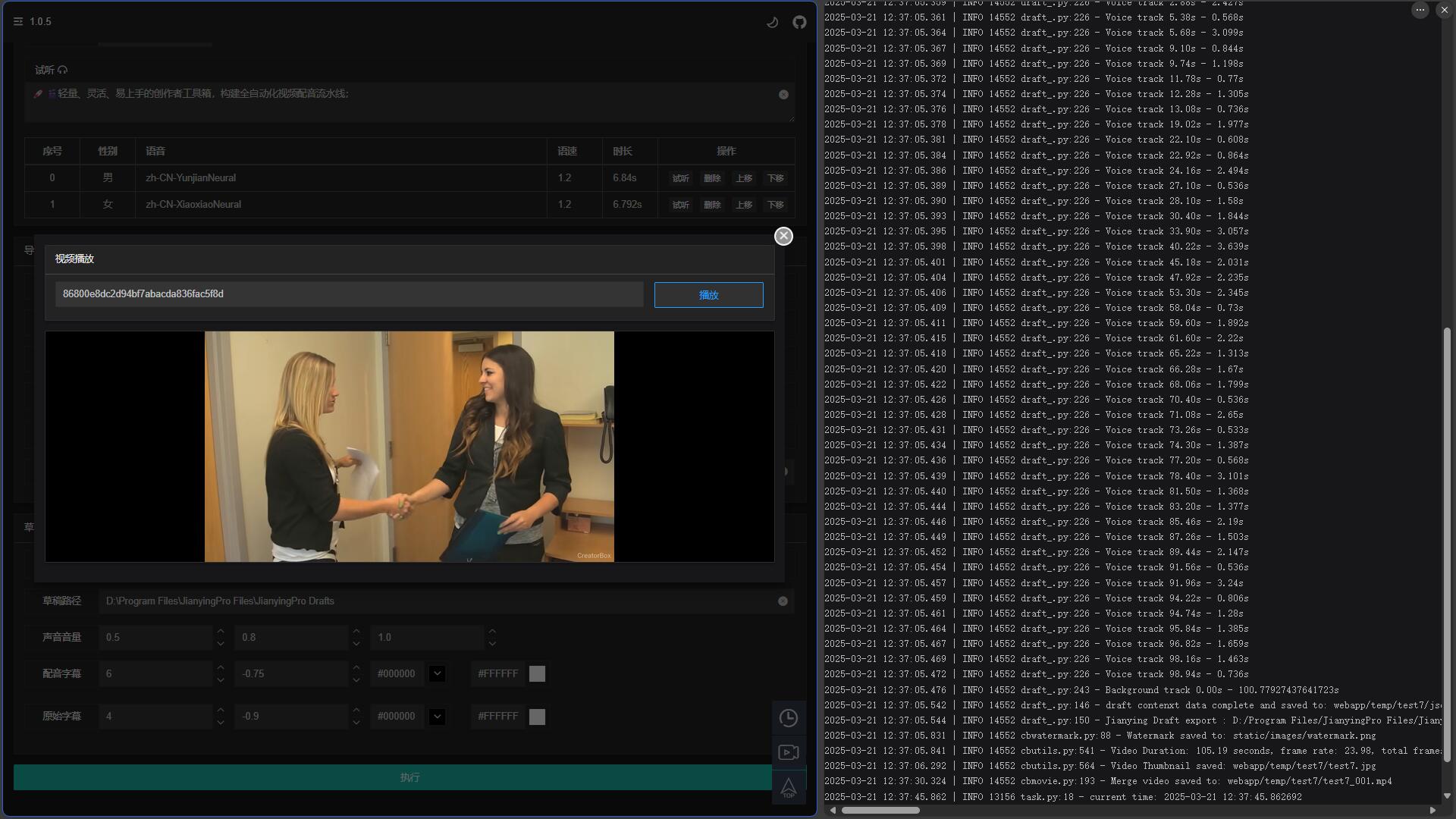Pick the 配音字幕 #FFFFFF color swatch
The width and height of the screenshot is (1456, 819).
pos(537,673)
